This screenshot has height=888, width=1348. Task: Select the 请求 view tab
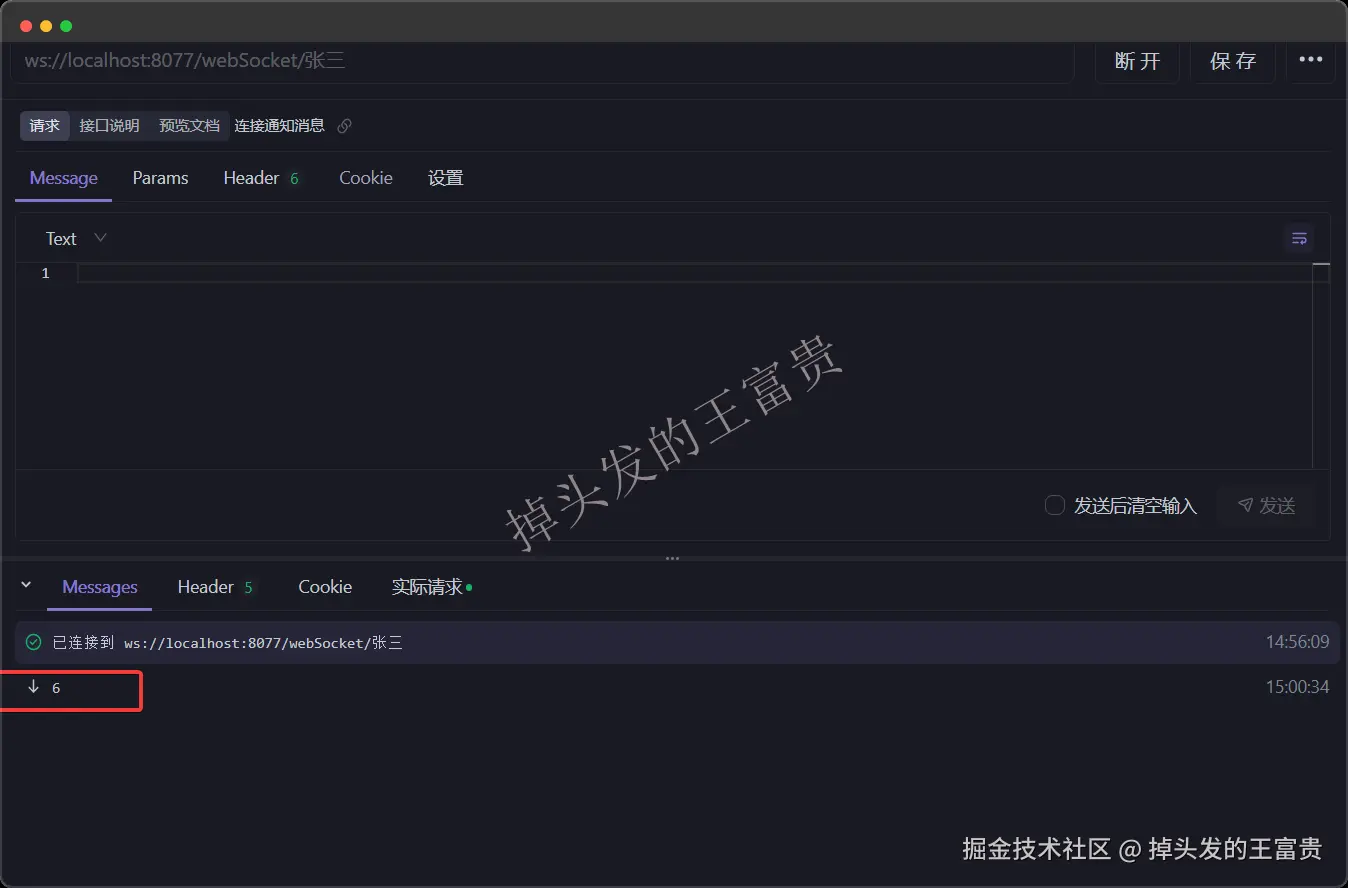(x=45, y=126)
